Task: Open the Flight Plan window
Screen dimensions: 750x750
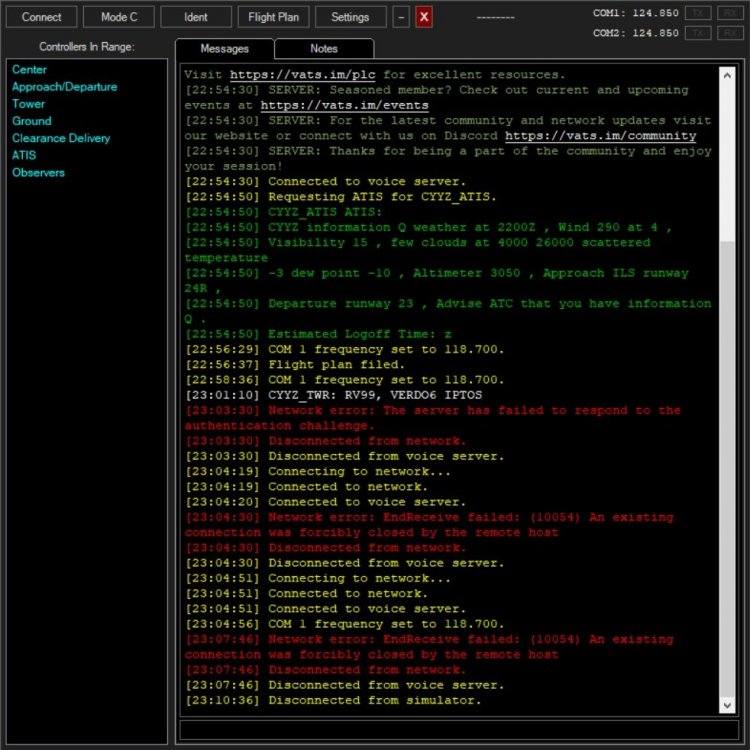Action: click(274, 17)
